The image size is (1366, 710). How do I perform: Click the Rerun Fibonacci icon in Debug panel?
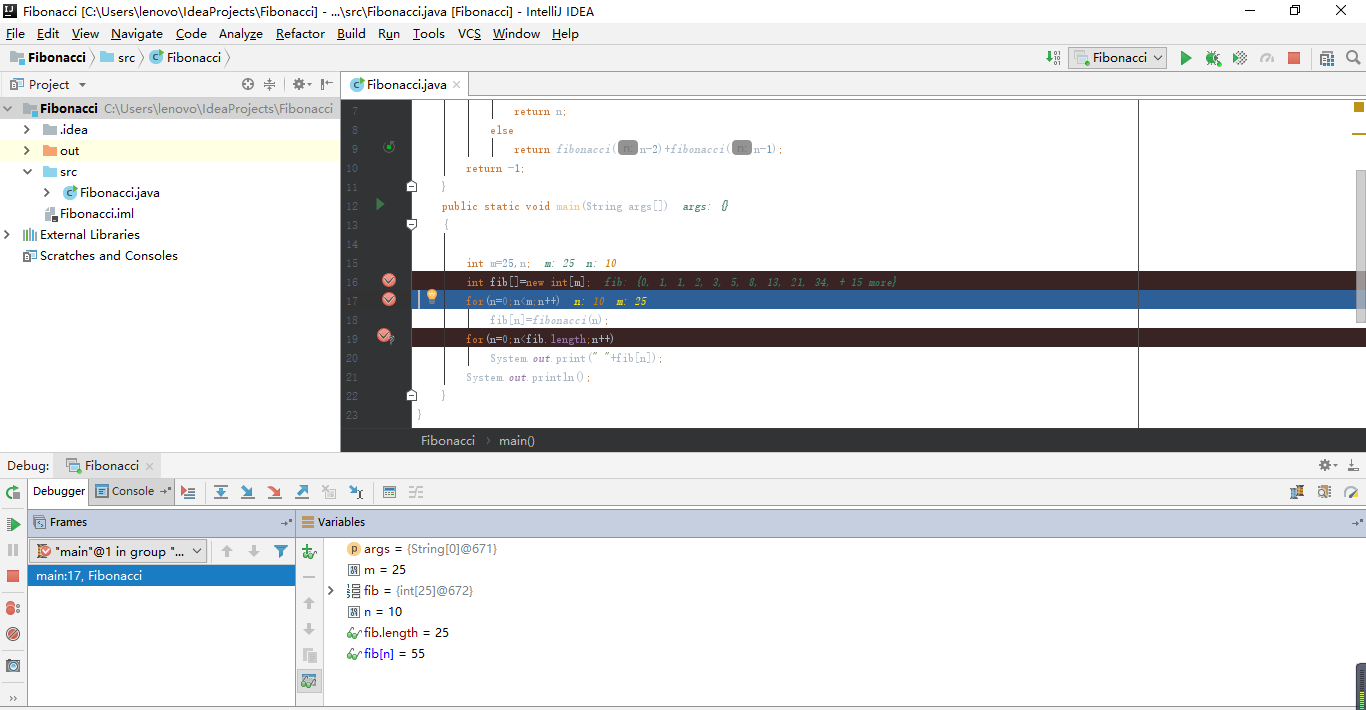13,492
